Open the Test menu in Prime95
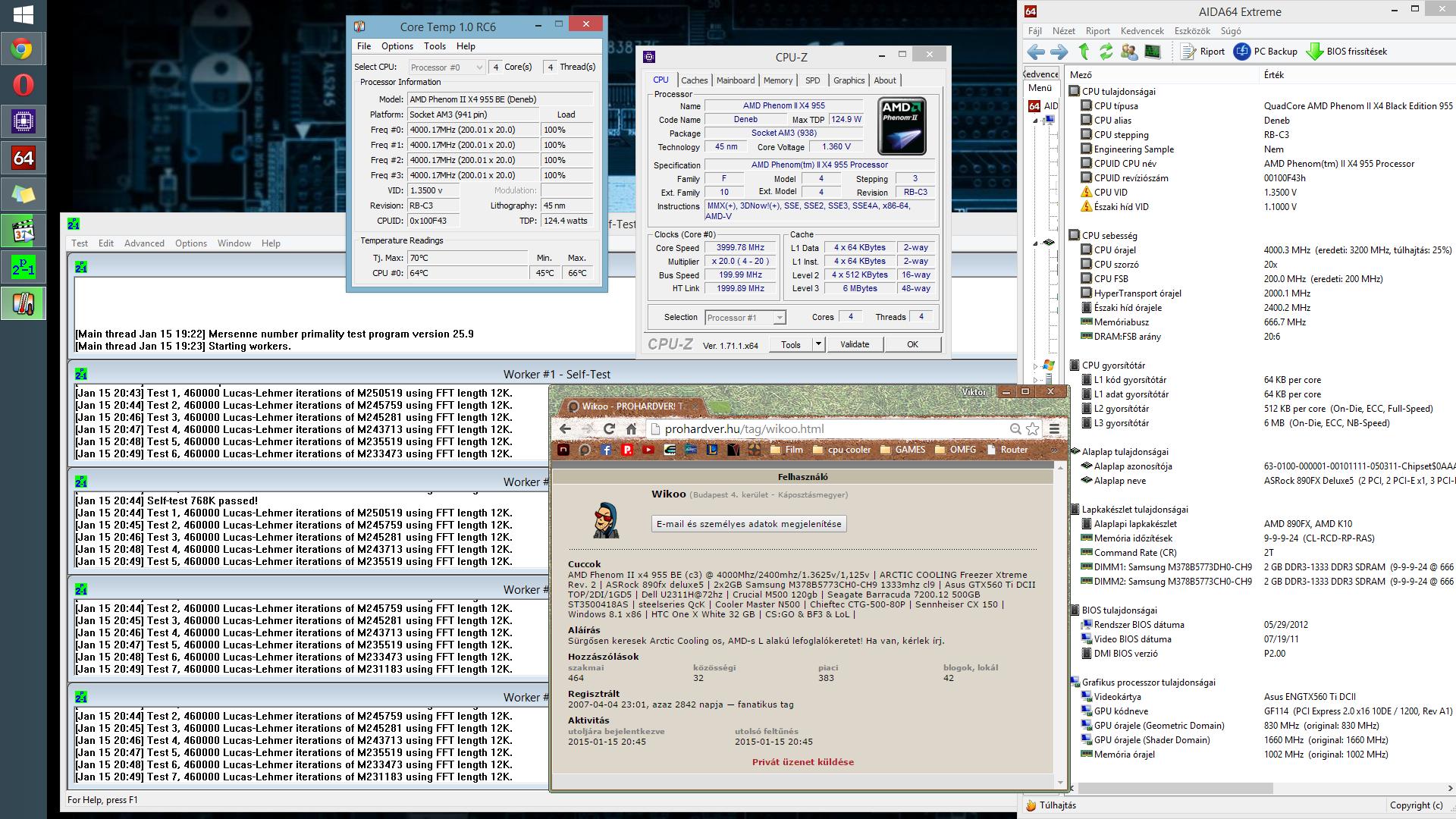 click(80, 243)
